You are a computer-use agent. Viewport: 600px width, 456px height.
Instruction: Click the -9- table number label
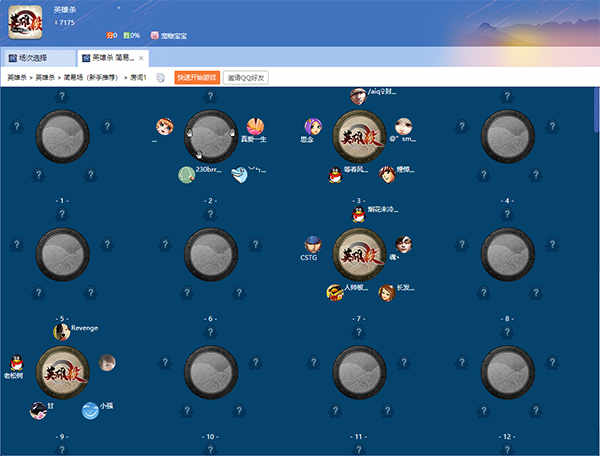62,436
